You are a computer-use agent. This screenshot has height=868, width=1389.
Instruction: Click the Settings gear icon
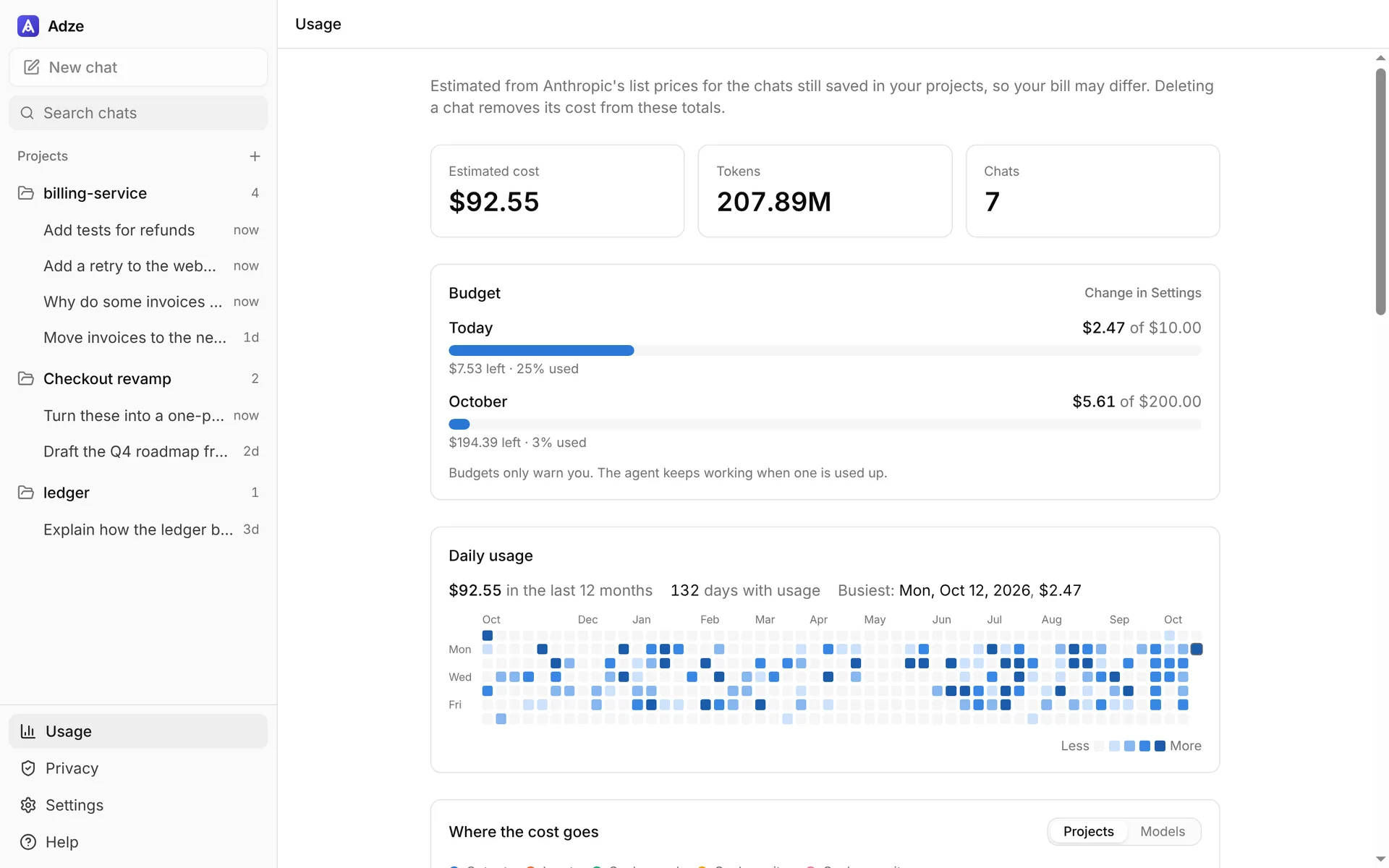(x=28, y=805)
